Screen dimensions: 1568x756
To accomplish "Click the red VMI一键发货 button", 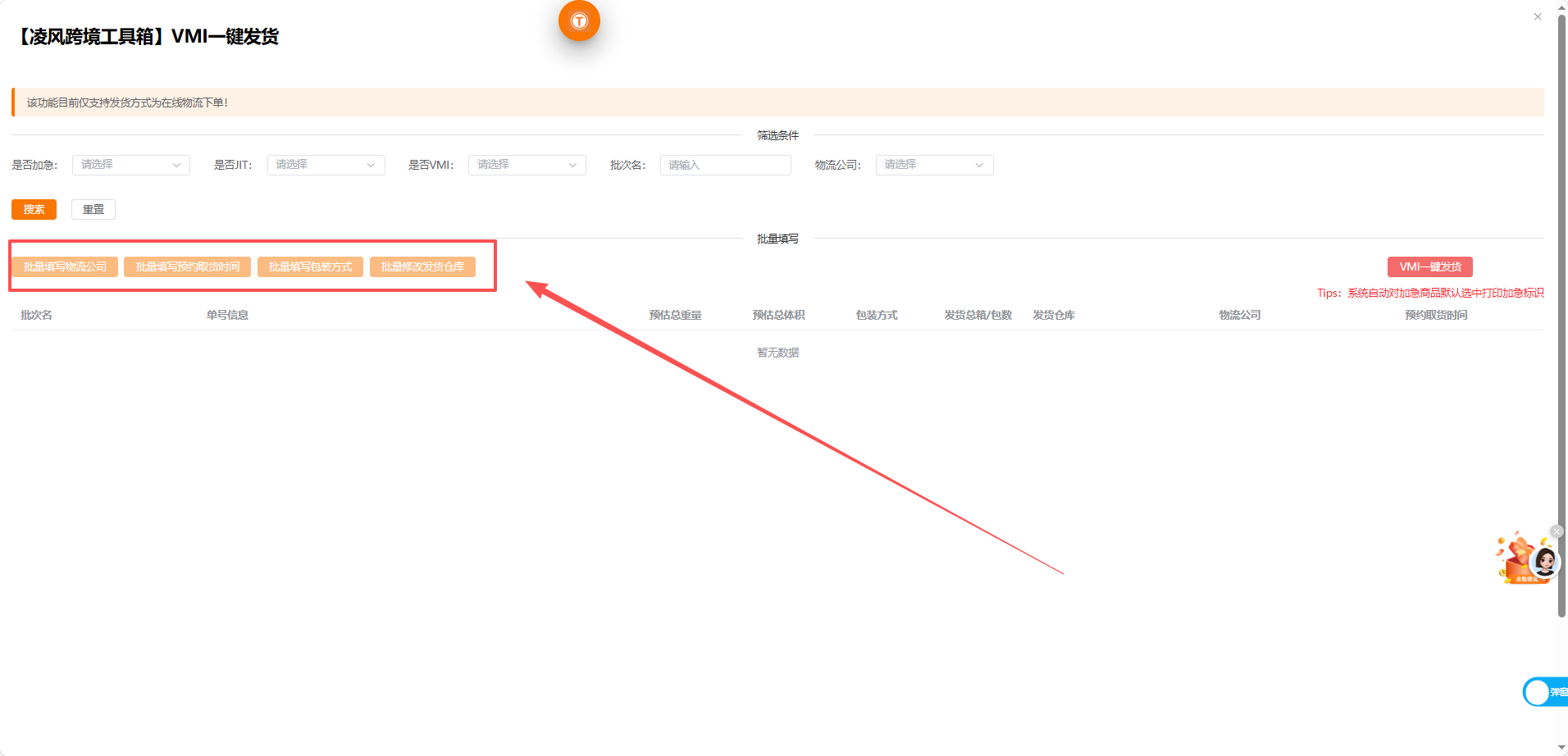I will (1430, 266).
